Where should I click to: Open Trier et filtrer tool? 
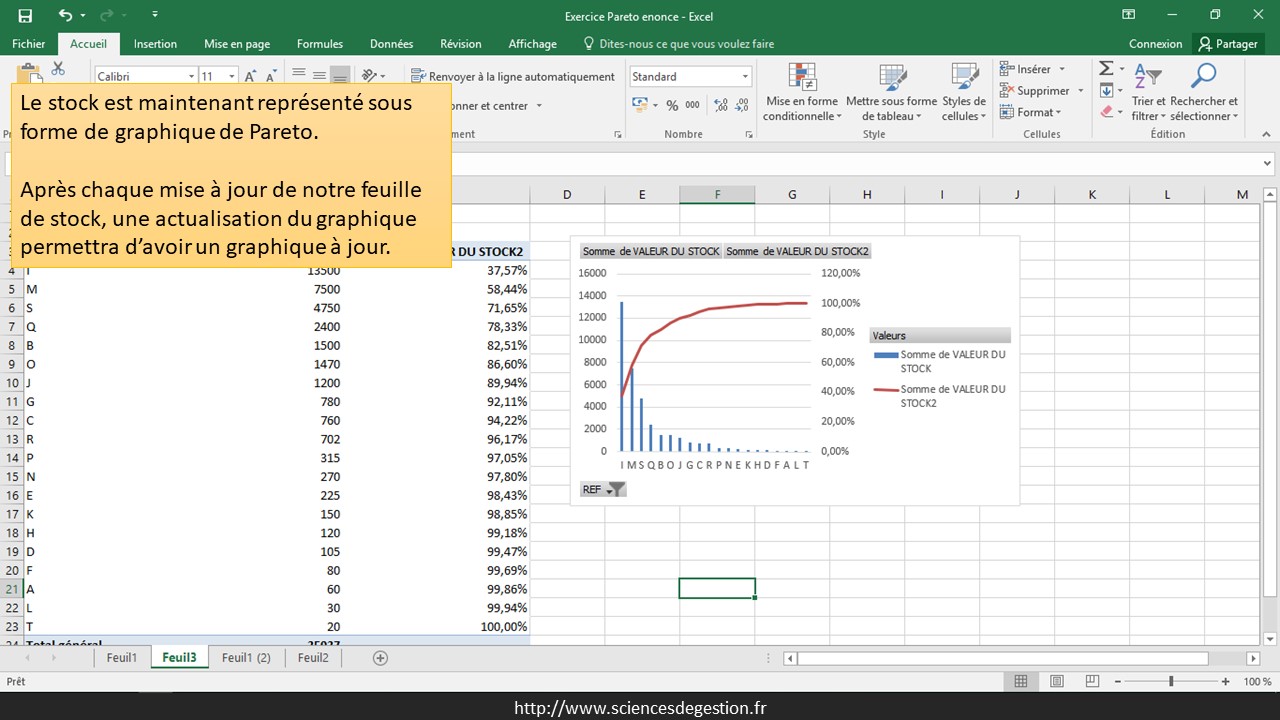click(x=1148, y=92)
